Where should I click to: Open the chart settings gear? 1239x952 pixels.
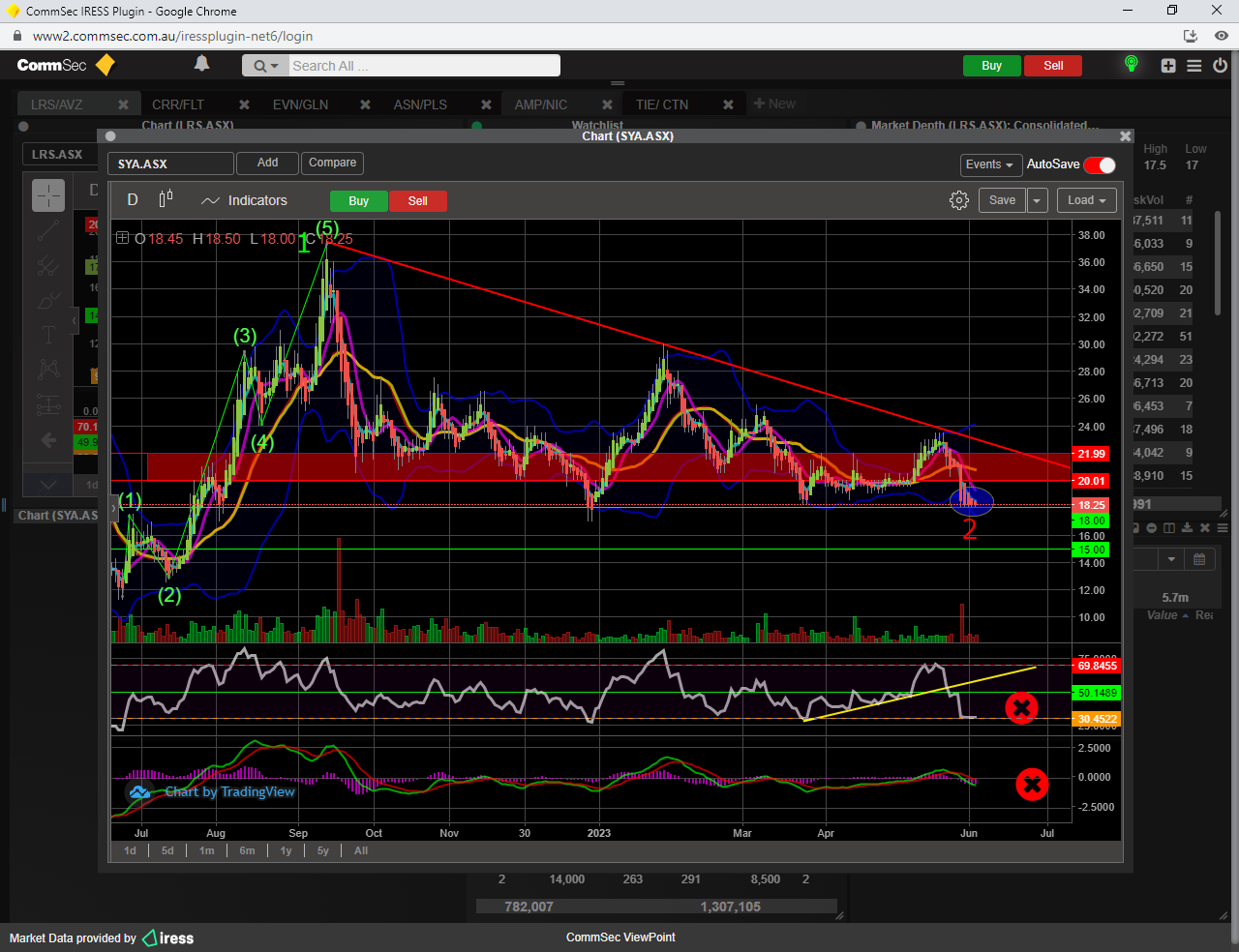(x=958, y=200)
